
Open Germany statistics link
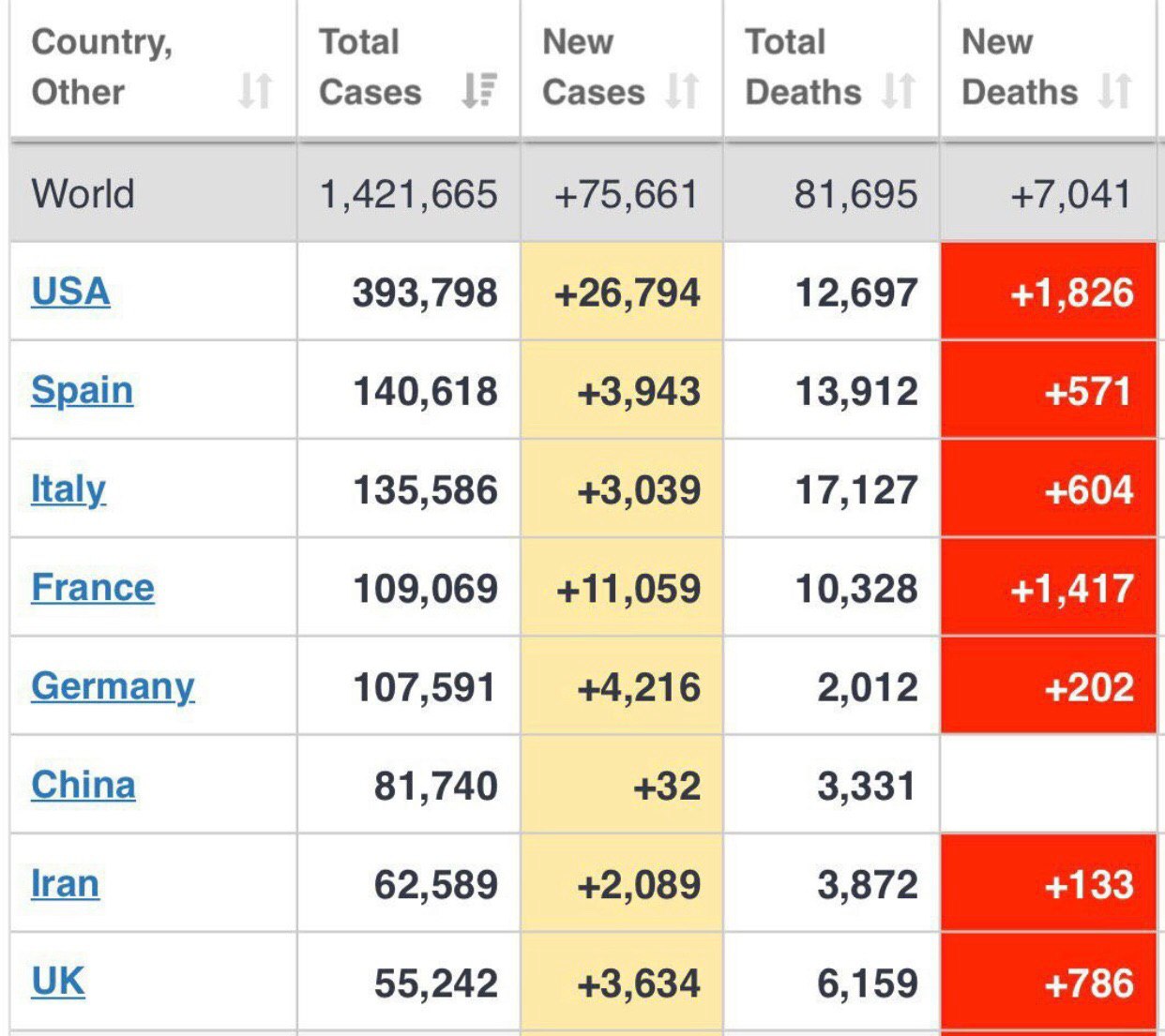[x=113, y=686]
